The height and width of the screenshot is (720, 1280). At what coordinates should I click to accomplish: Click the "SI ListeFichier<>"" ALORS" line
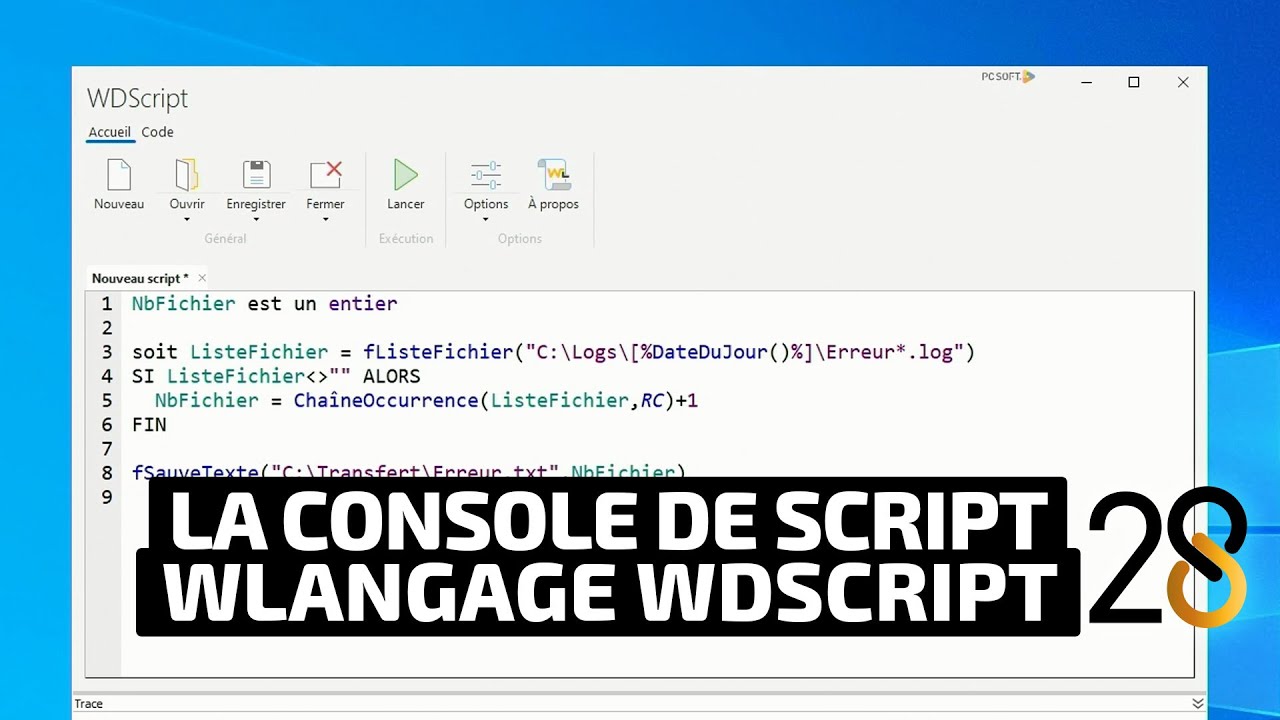[276, 376]
